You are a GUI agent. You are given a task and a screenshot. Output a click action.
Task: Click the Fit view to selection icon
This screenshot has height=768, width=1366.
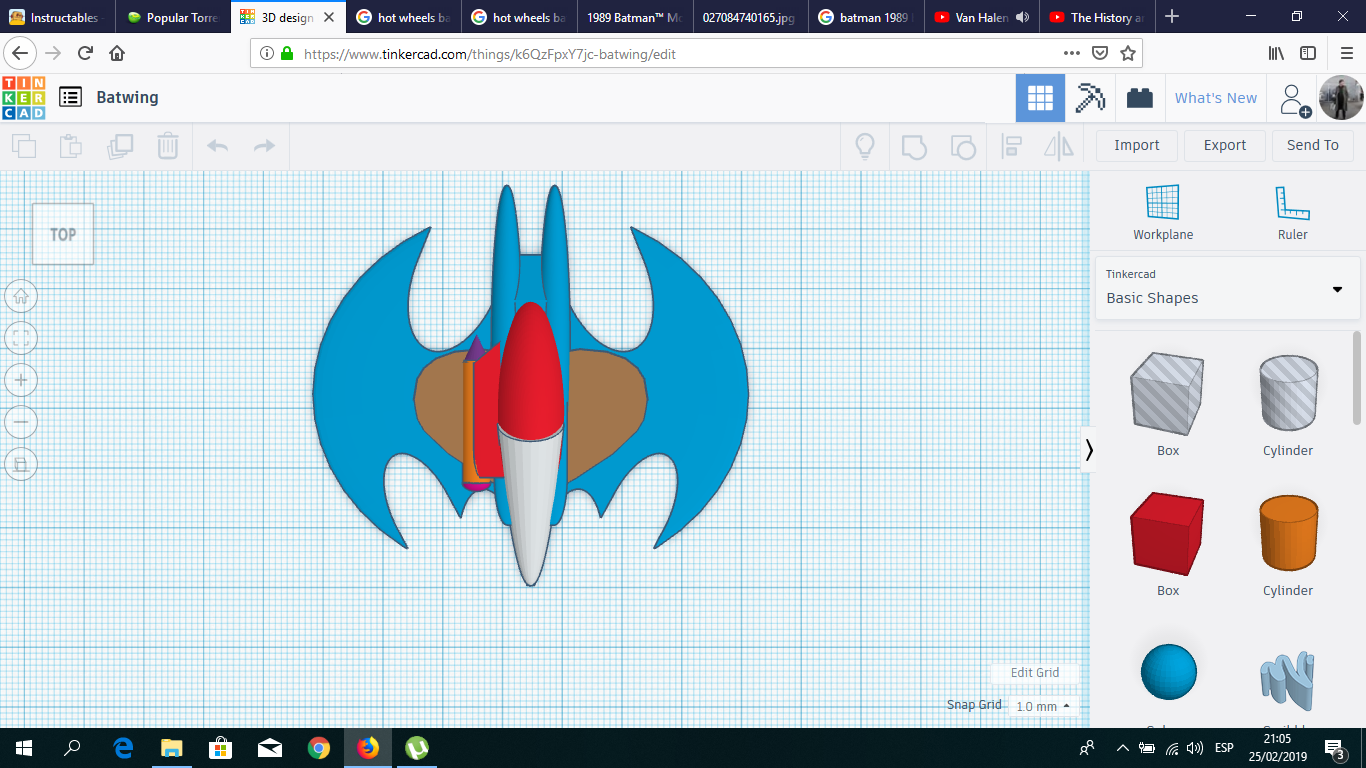click(x=21, y=338)
